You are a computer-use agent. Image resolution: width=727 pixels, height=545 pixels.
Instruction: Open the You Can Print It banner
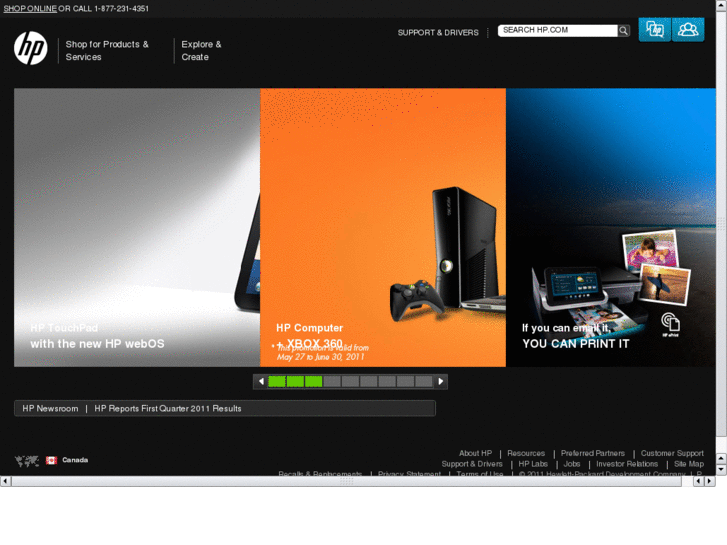[x=611, y=227]
